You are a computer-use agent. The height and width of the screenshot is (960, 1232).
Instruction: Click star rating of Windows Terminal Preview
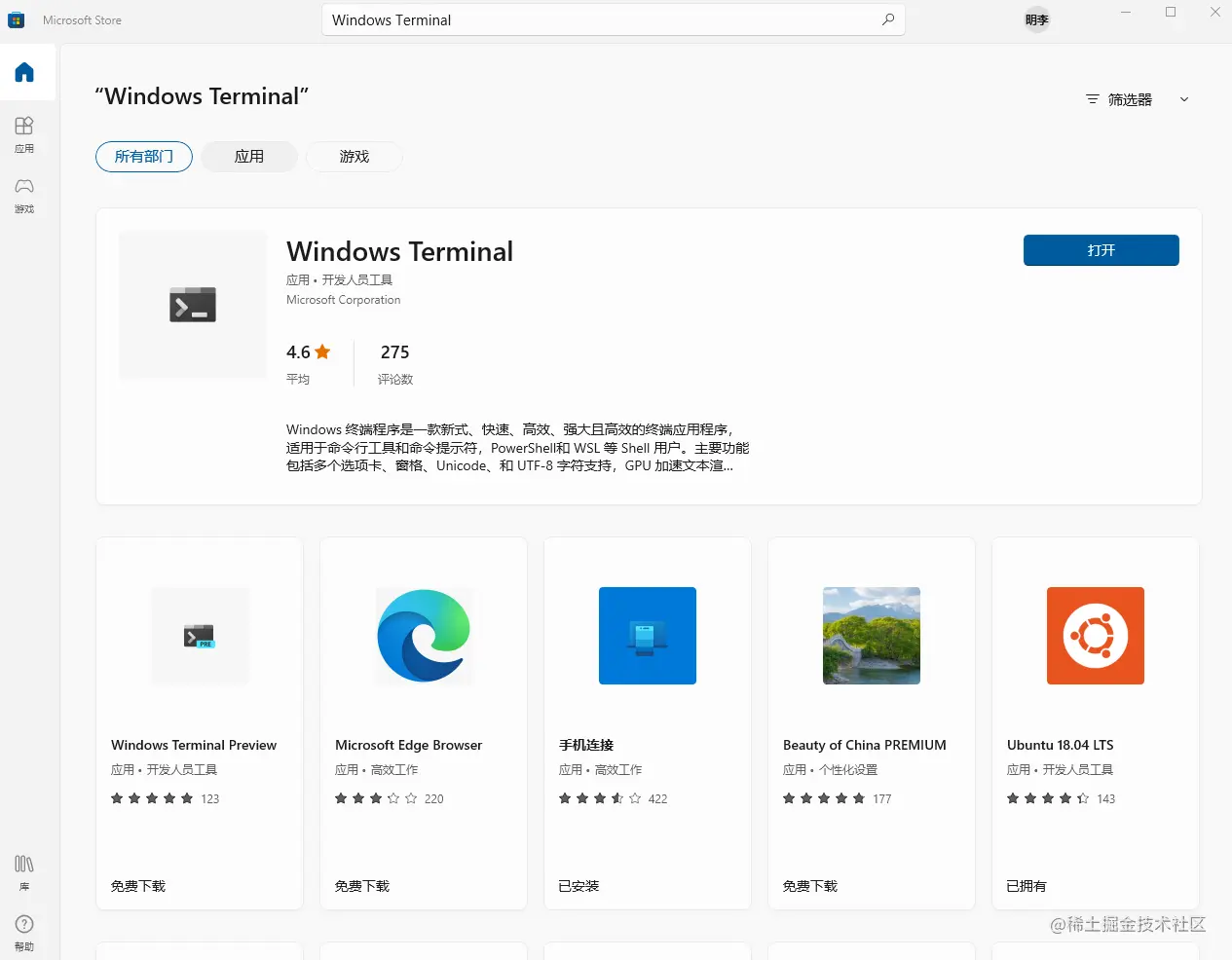tap(152, 798)
